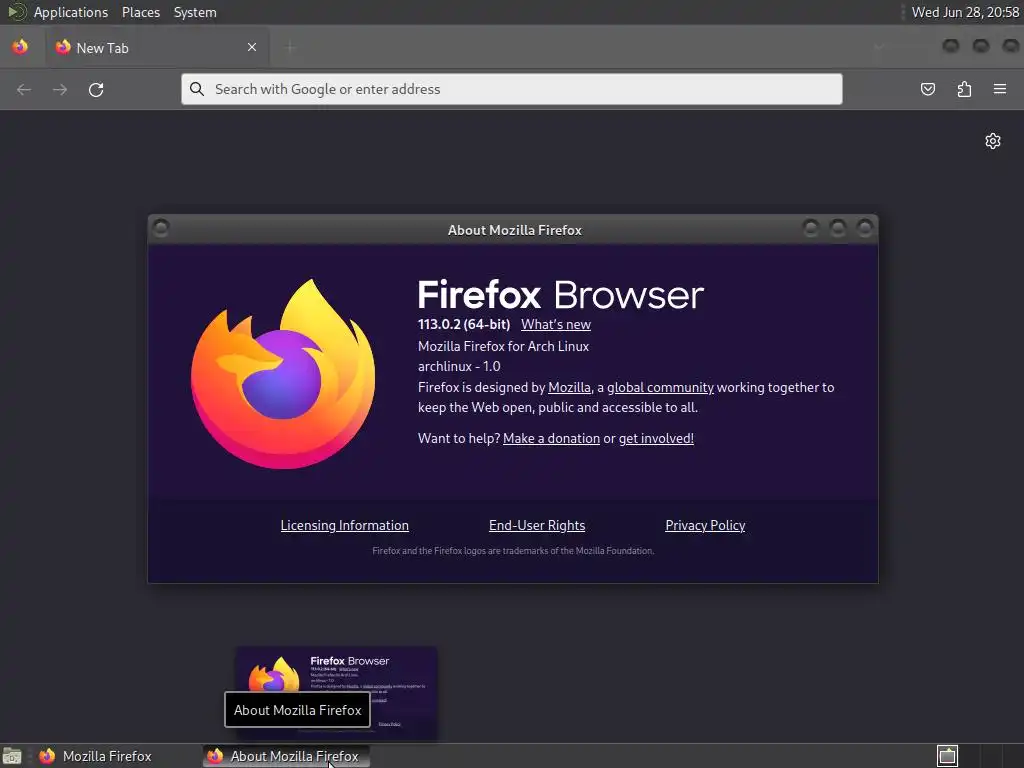Open the Applications menu
Viewport: 1024px width, 768px height.
coord(71,12)
